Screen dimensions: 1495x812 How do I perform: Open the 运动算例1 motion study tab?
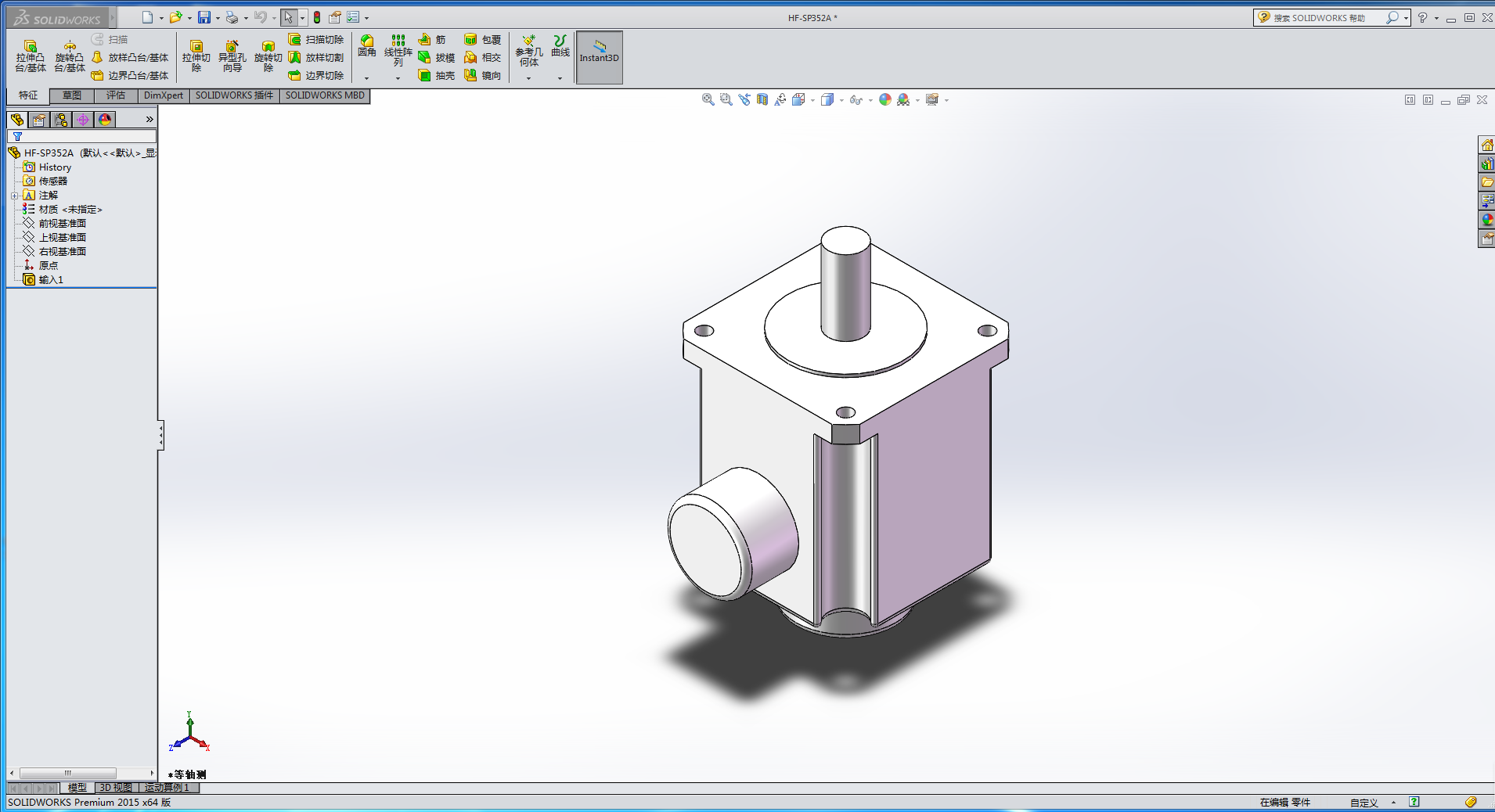[168, 788]
